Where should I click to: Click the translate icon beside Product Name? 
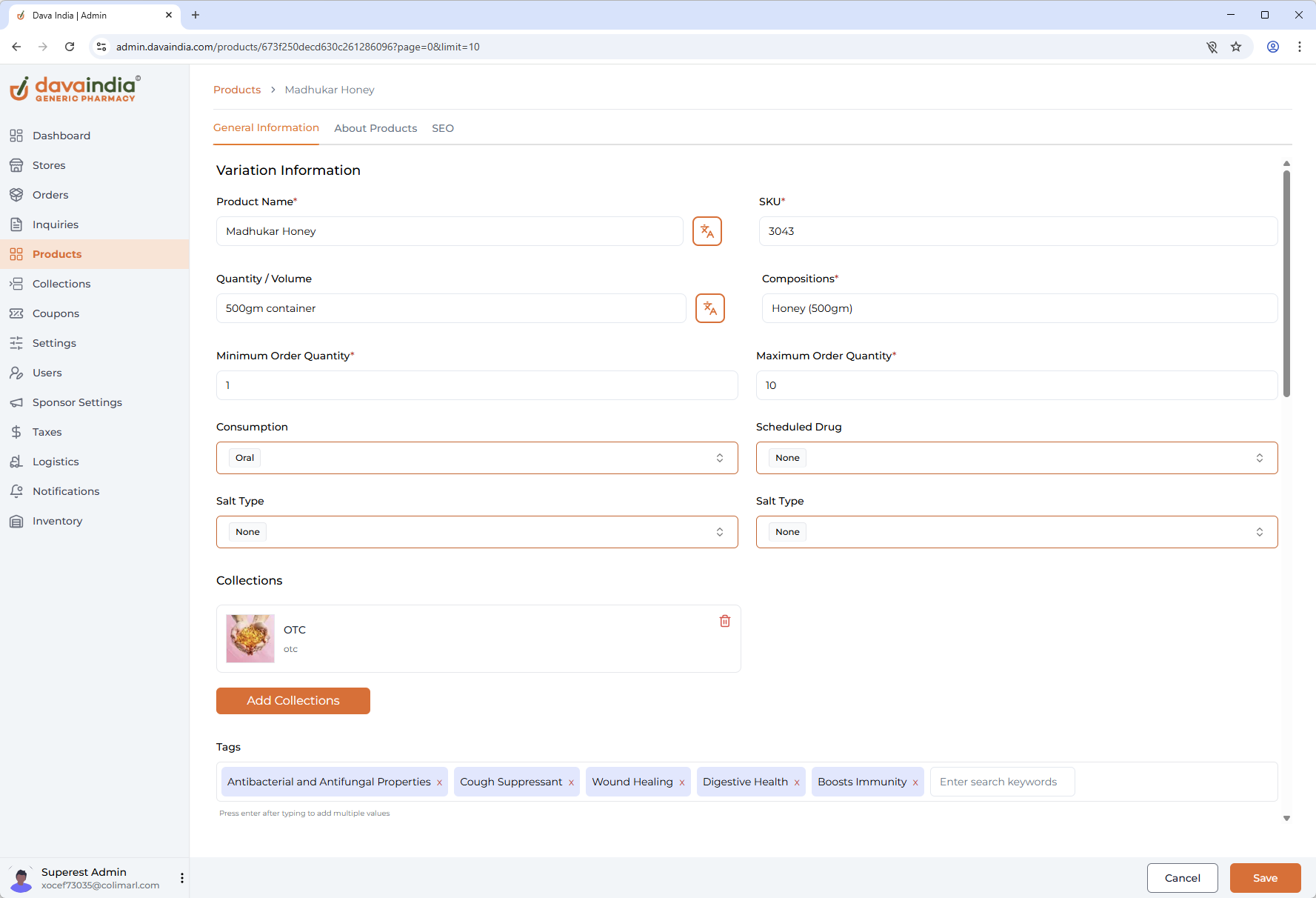[707, 231]
